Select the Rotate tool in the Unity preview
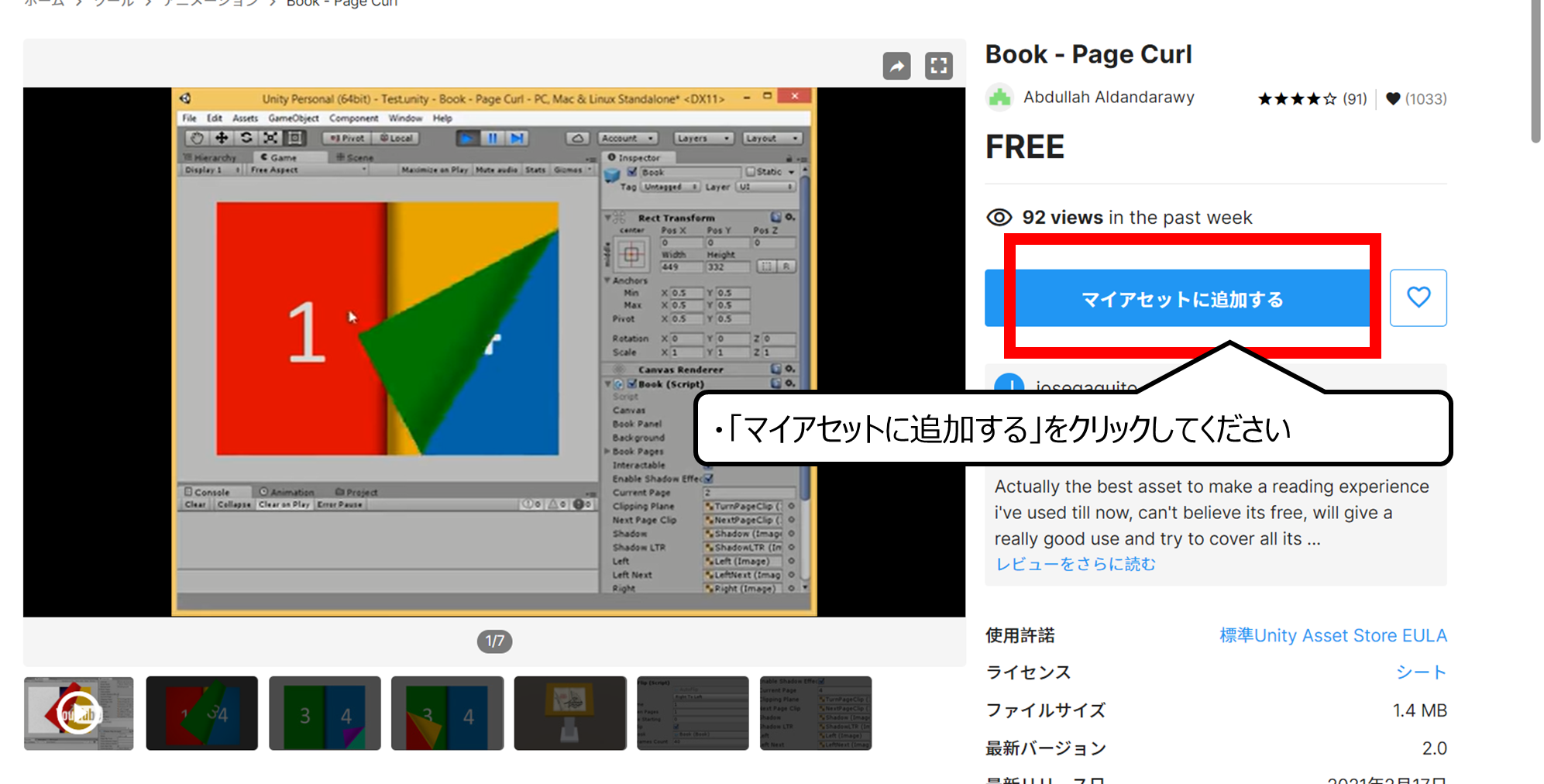This screenshot has width=1544, height=784. pos(246,138)
